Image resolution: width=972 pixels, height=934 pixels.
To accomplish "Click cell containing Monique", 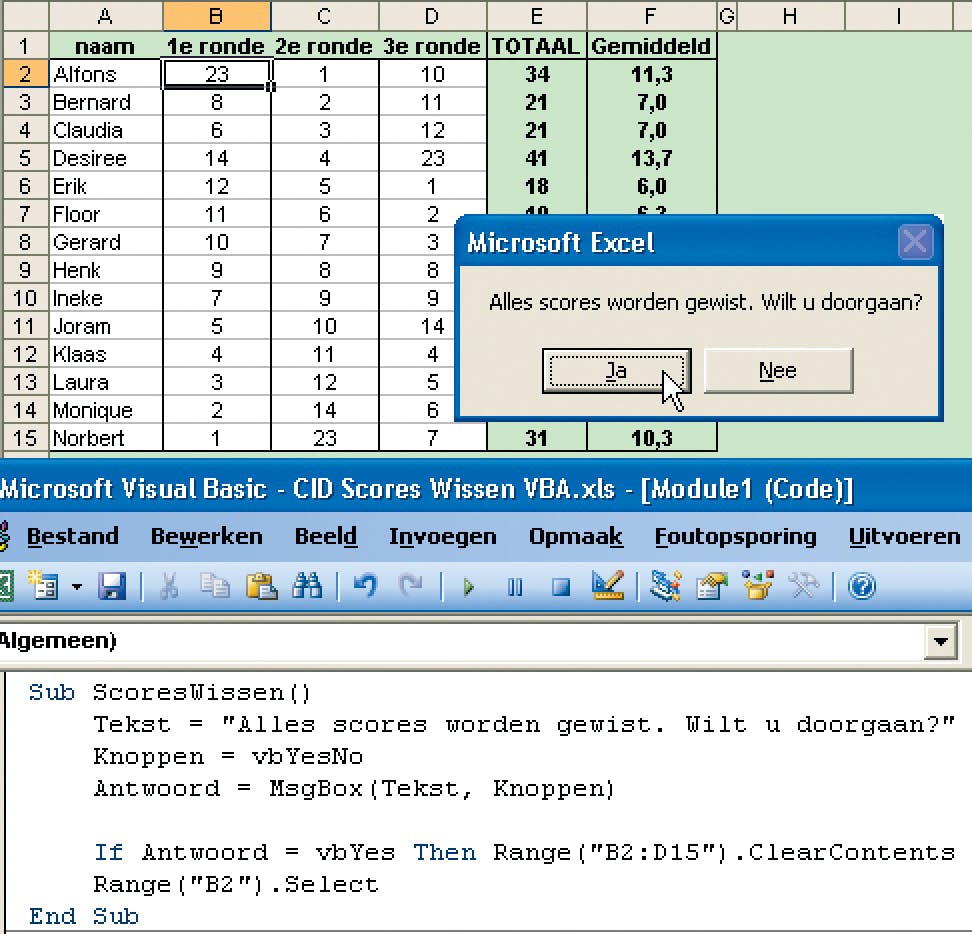I will point(105,410).
